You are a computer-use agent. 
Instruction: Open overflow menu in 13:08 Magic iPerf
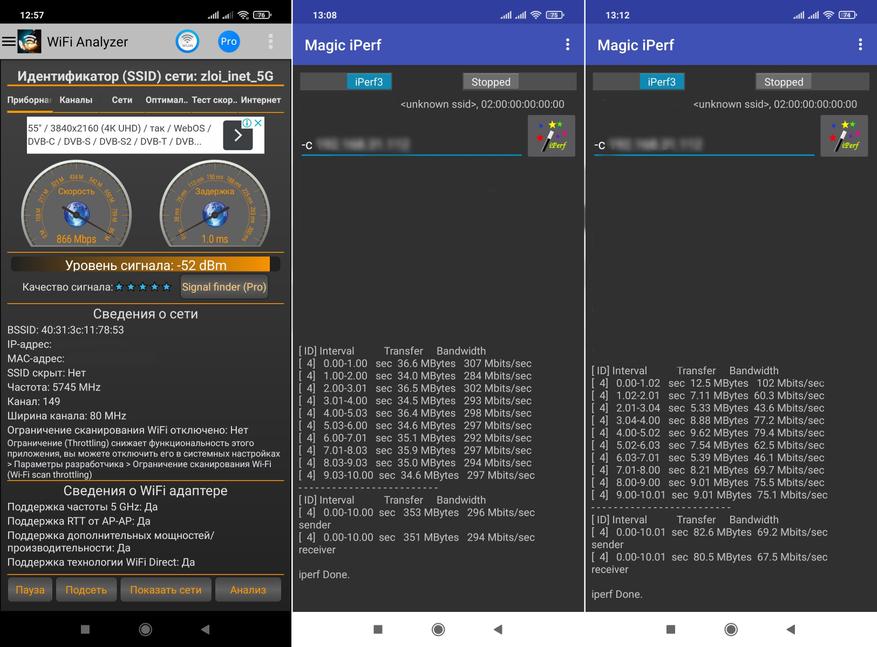(567, 45)
